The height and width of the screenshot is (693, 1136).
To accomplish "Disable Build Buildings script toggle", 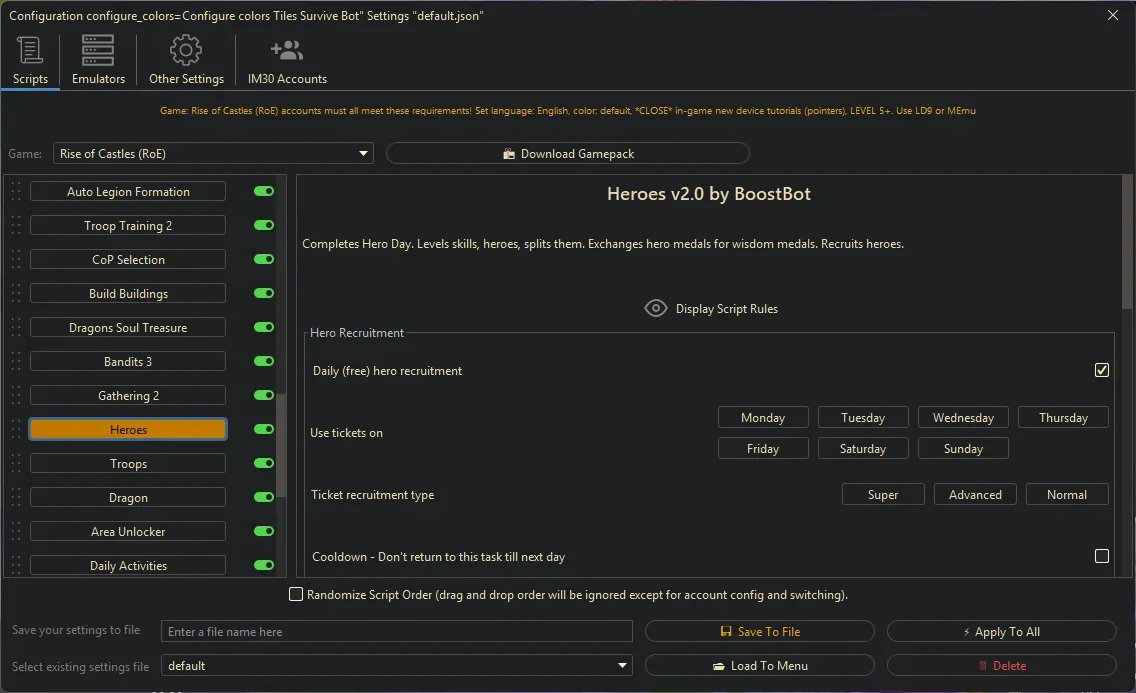I will 264,293.
